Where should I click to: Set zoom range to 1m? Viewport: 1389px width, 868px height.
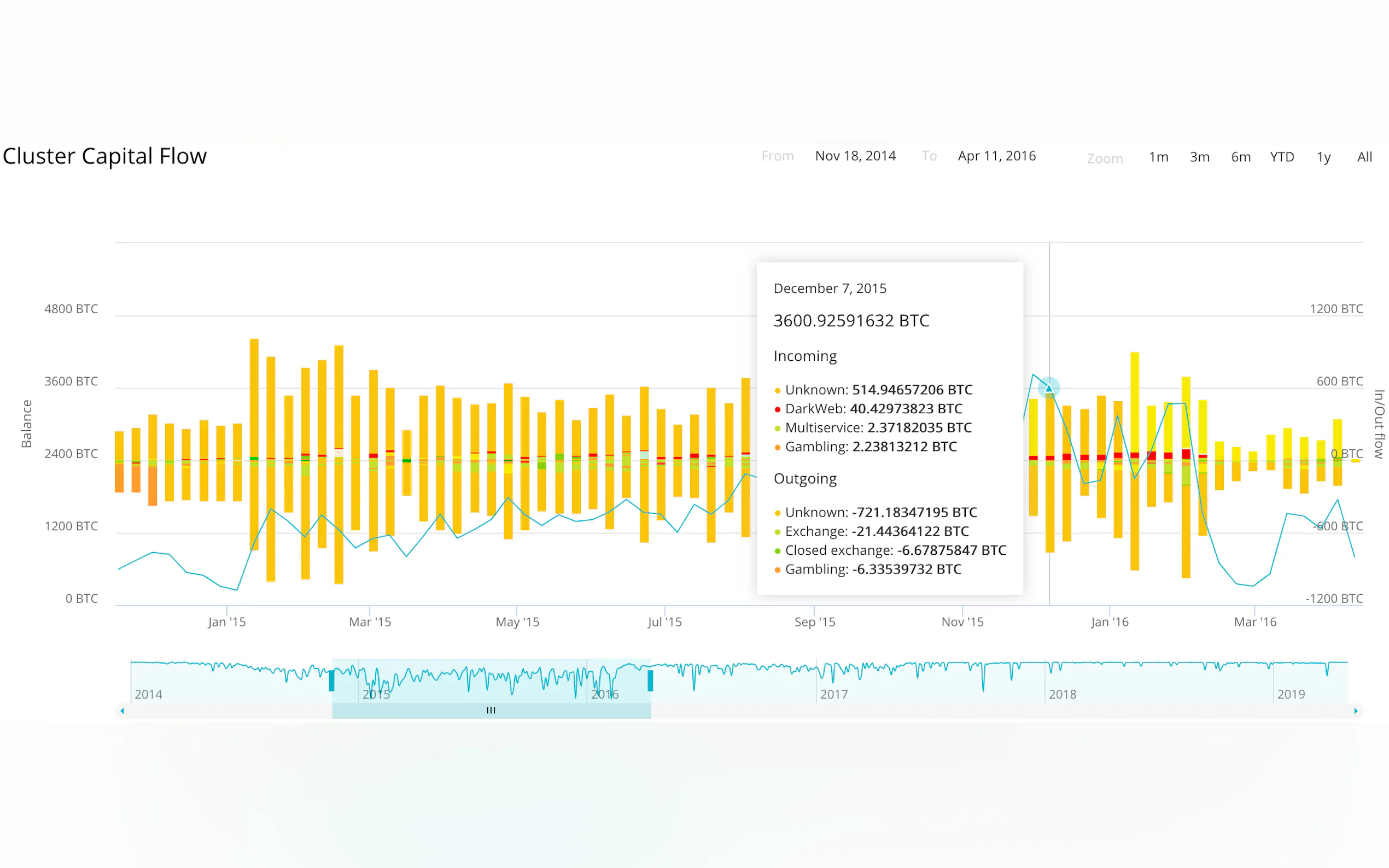point(1158,157)
